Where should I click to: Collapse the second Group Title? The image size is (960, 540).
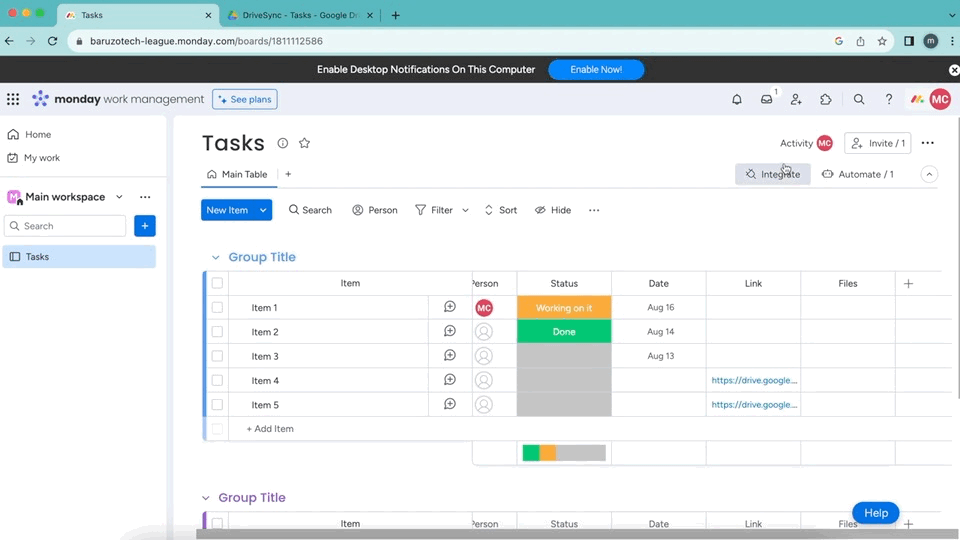206,498
